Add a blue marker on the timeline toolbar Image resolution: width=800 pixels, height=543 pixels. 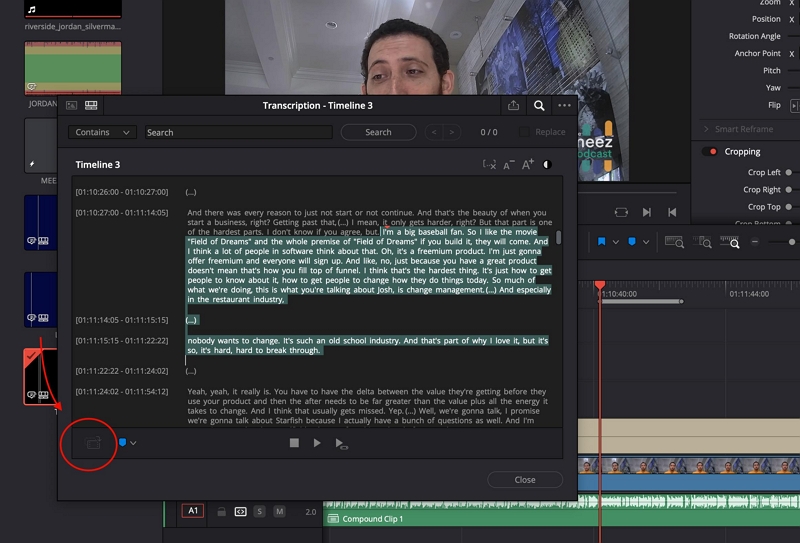(x=632, y=241)
